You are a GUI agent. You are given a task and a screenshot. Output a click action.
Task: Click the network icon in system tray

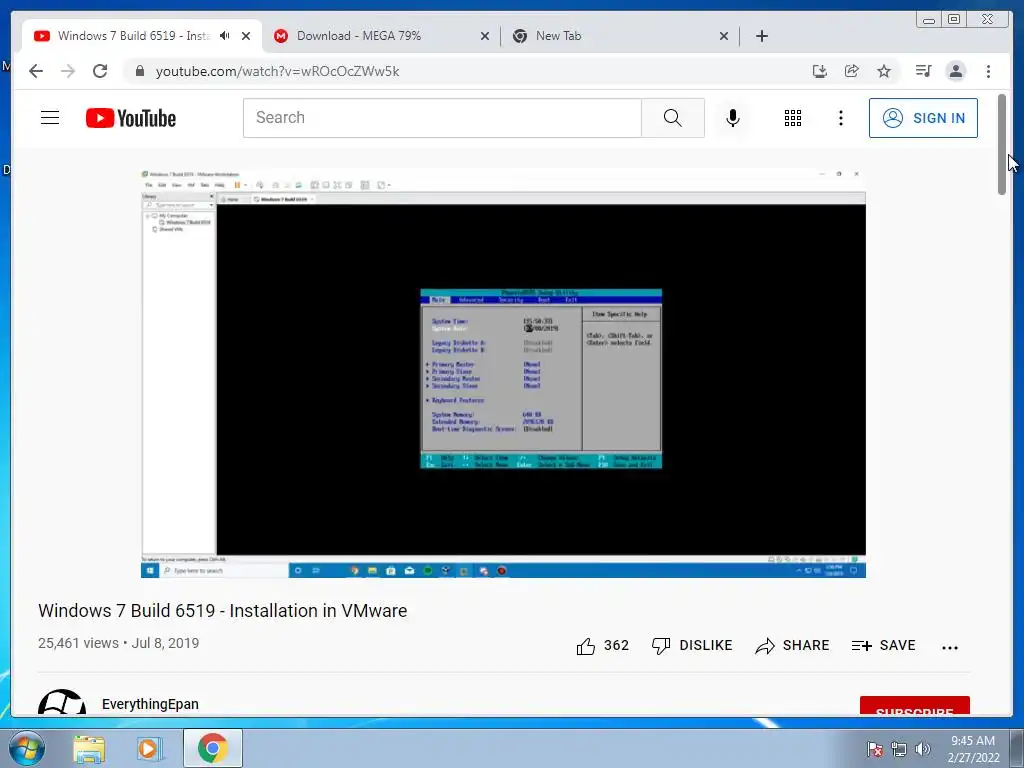[899, 749]
